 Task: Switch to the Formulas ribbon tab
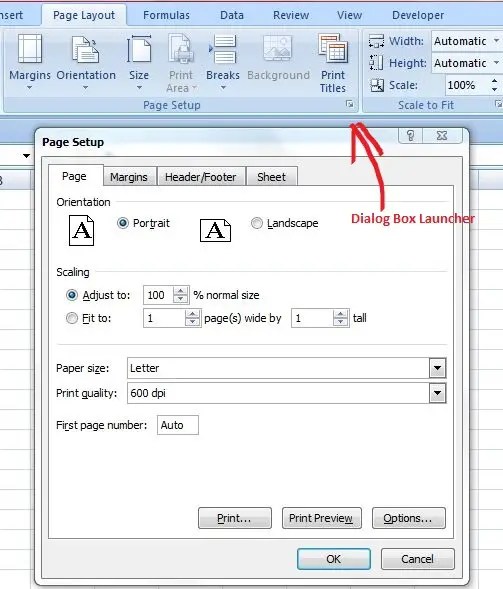click(x=166, y=15)
